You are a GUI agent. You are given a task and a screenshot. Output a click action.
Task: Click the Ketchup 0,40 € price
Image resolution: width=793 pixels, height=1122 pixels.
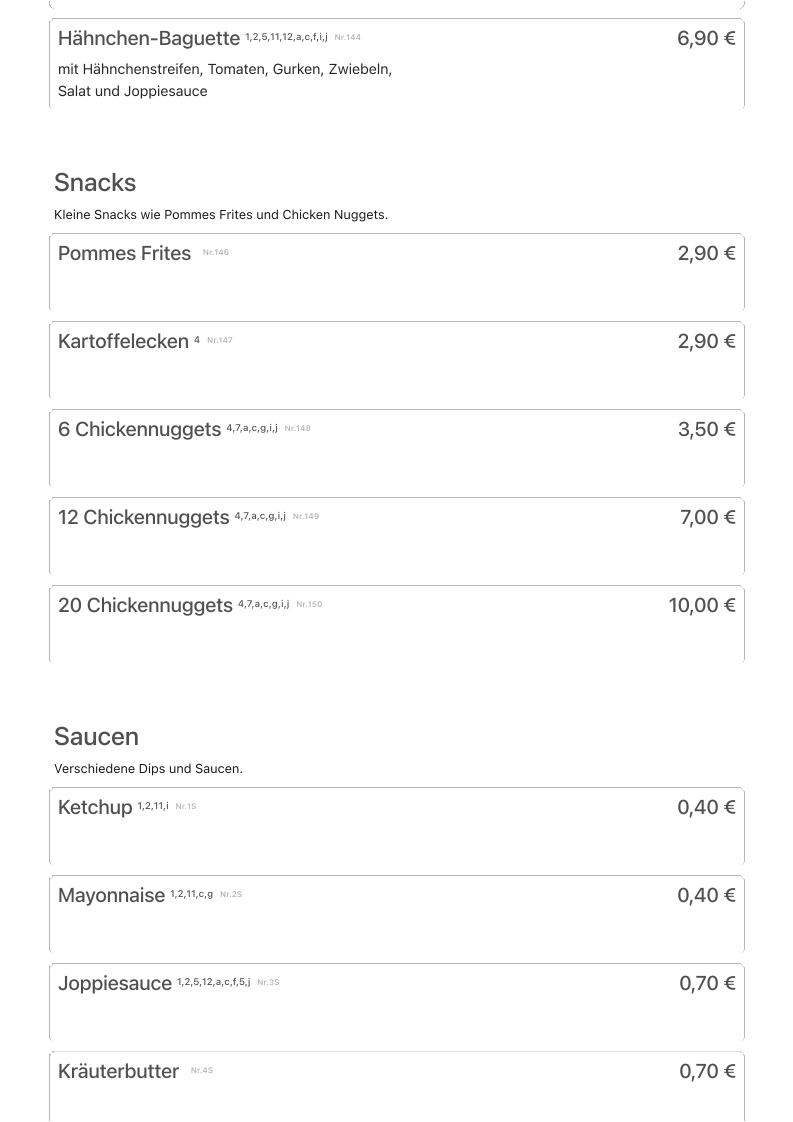tap(706, 808)
